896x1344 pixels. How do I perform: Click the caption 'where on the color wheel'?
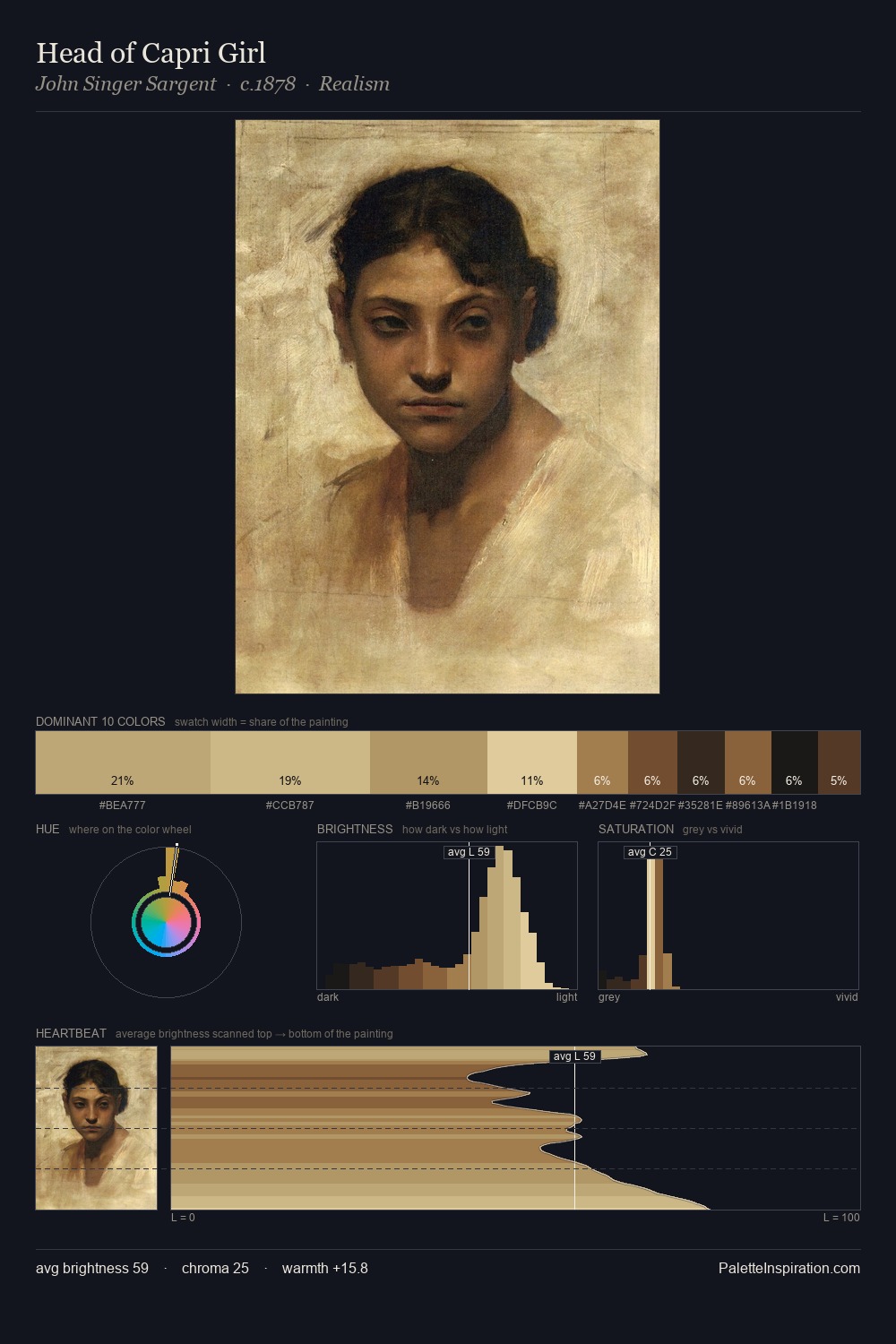point(130,830)
